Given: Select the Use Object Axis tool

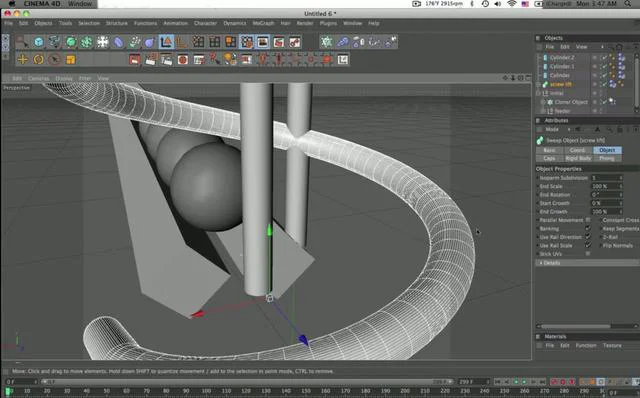Looking at the screenshot, I should click(x=182, y=42).
